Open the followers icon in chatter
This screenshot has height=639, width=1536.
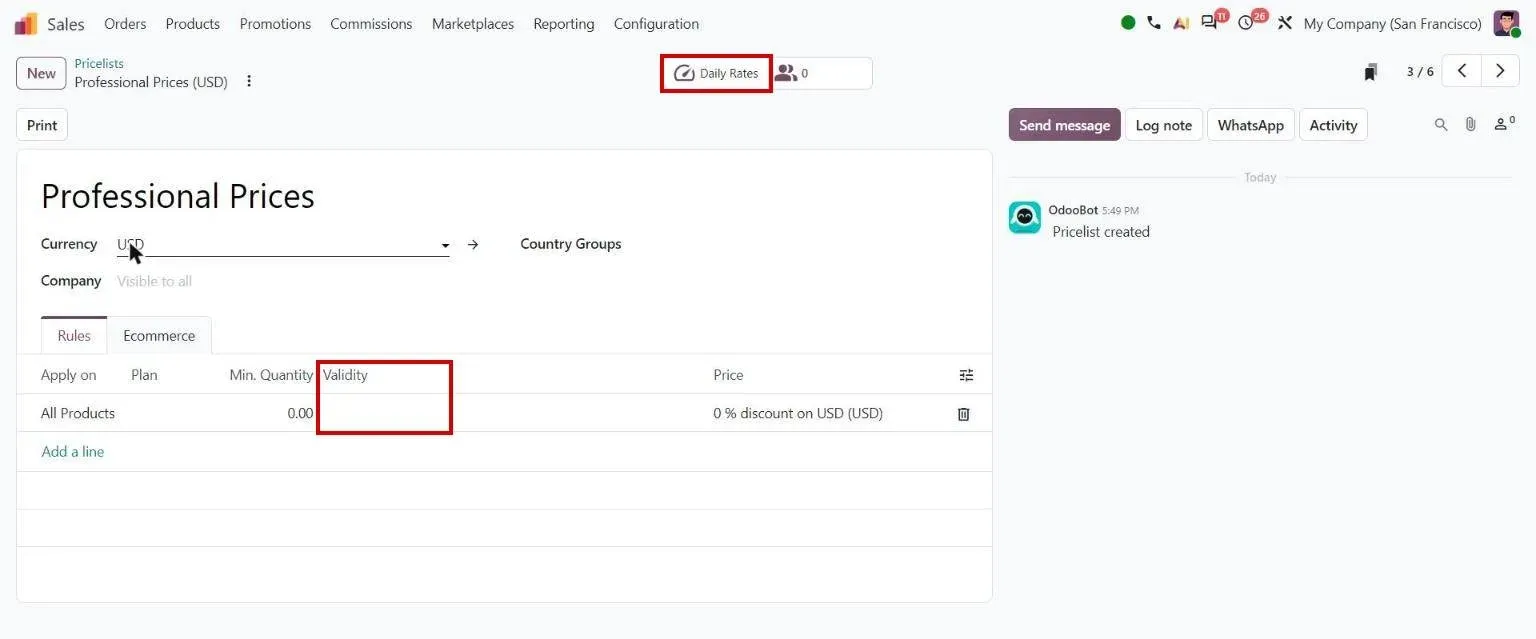(1504, 124)
